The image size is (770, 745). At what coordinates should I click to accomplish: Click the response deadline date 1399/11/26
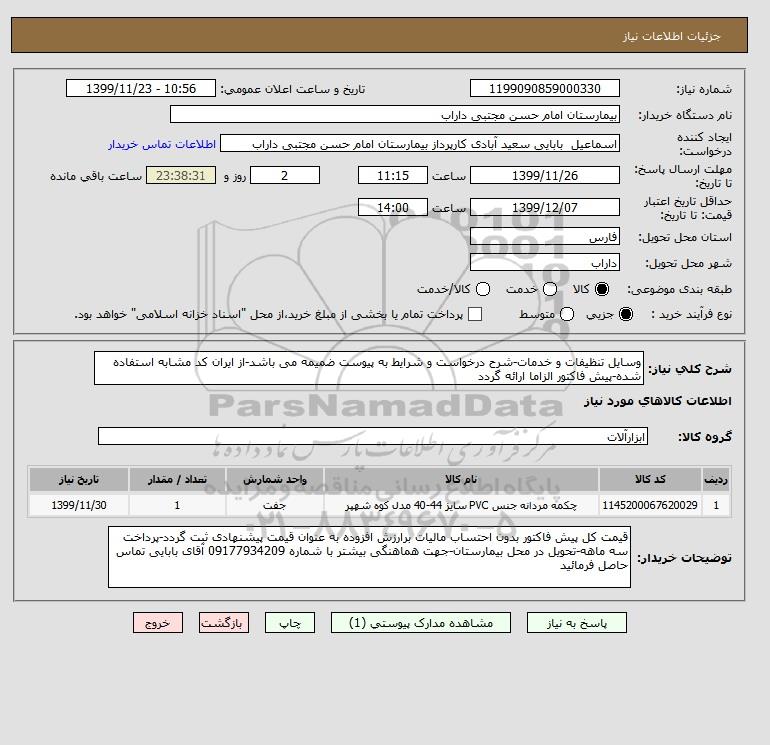[x=545, y=175]
